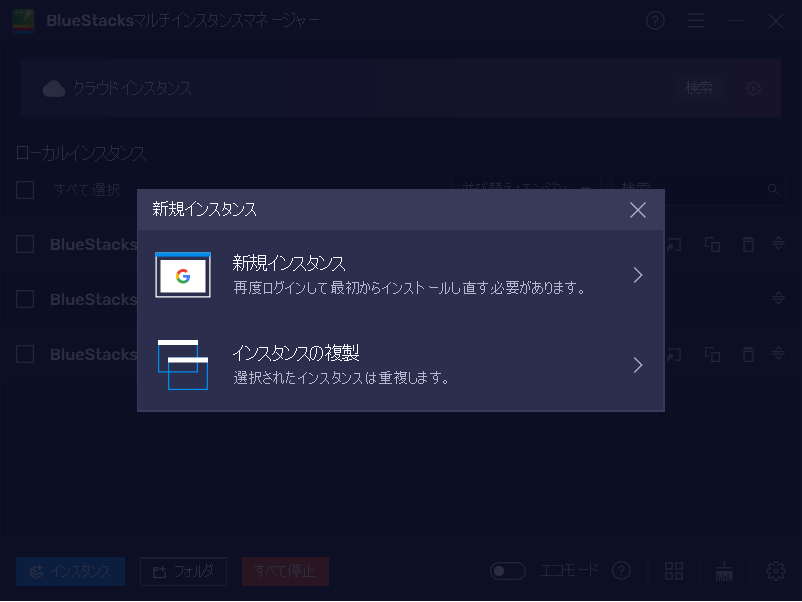802x602 pixels.
Task: Open the sort order dropdown
Action: 525,188
